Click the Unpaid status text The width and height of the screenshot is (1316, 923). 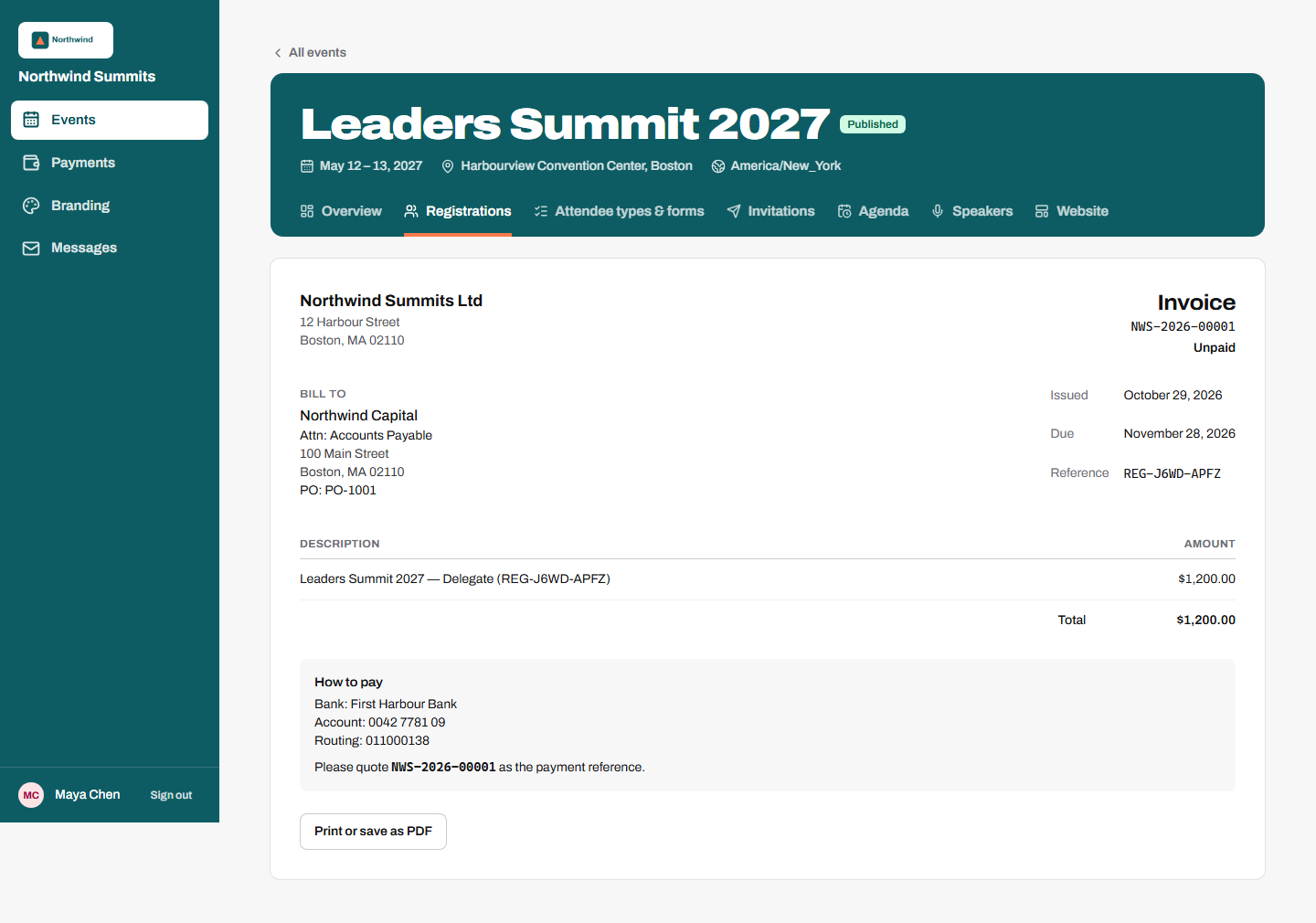pyautogui.click(x=1215, y=348)
